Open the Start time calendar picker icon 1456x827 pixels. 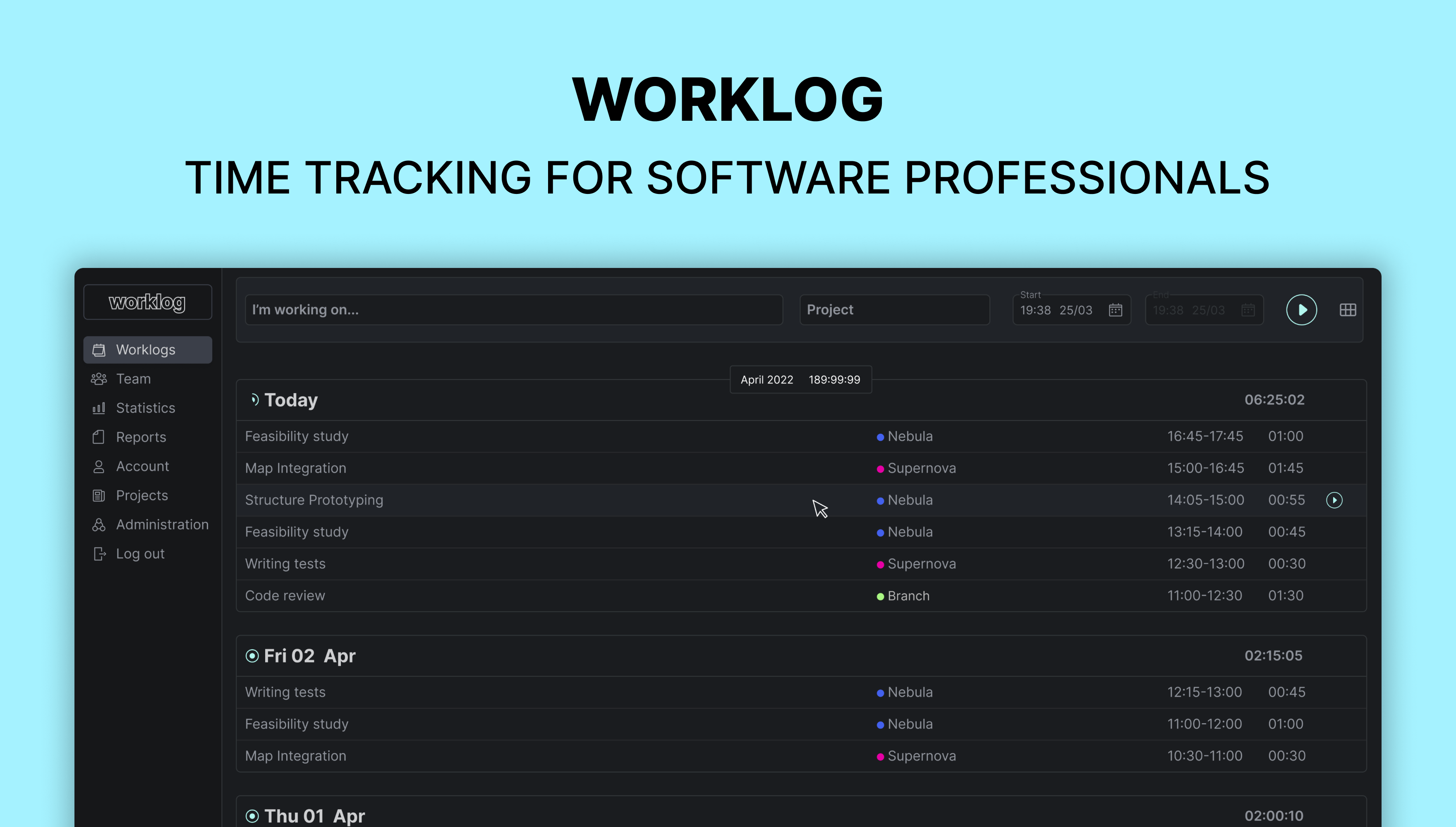(x=1115, y=310)
